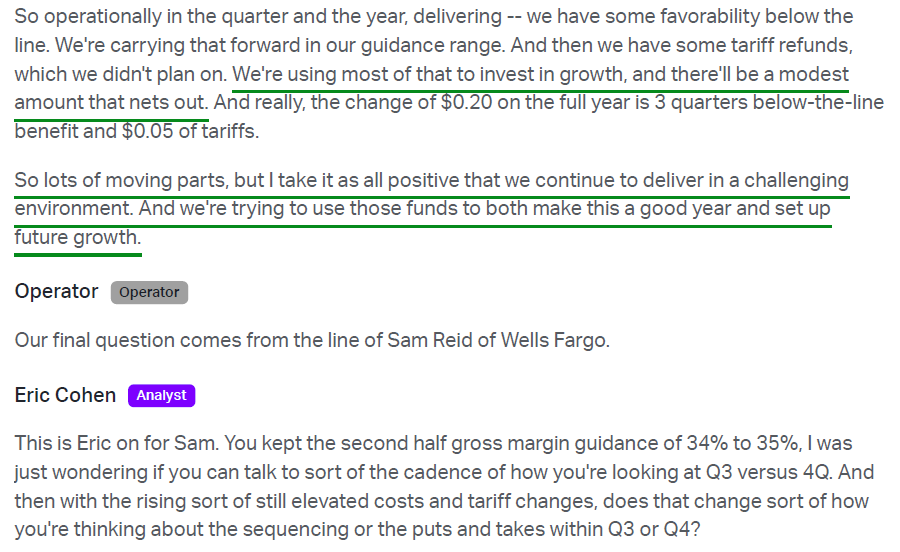Click the "$0.05 of tariffs" text
Screen dimensions: 900x552
(x=189, y=131)
